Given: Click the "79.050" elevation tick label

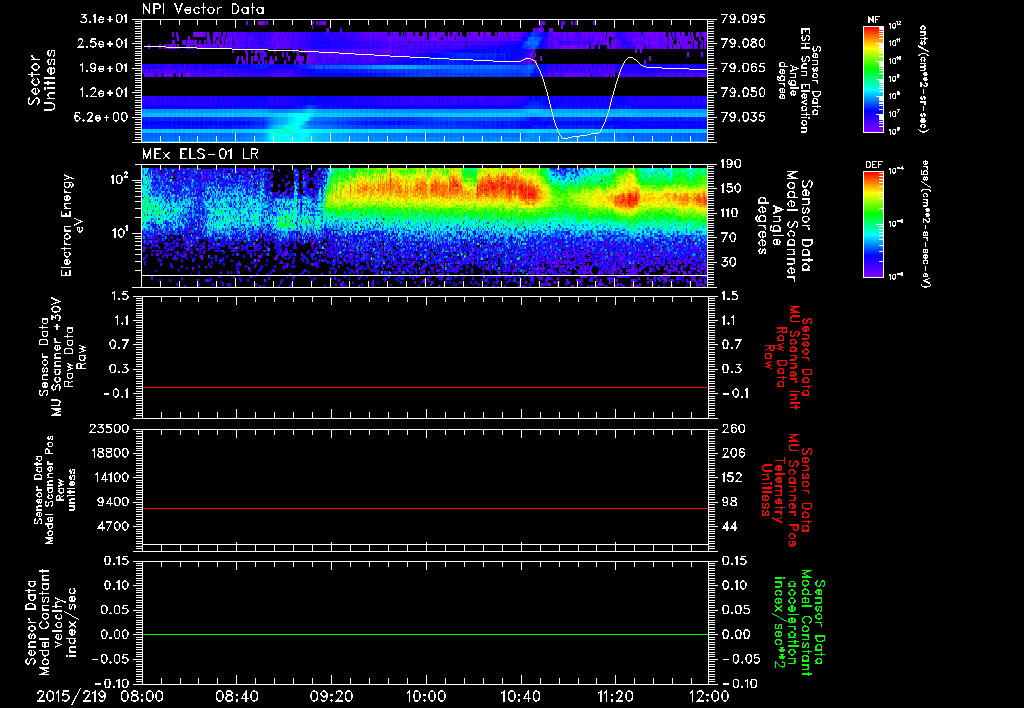Looking at the screenshot, I should (743, 93).
